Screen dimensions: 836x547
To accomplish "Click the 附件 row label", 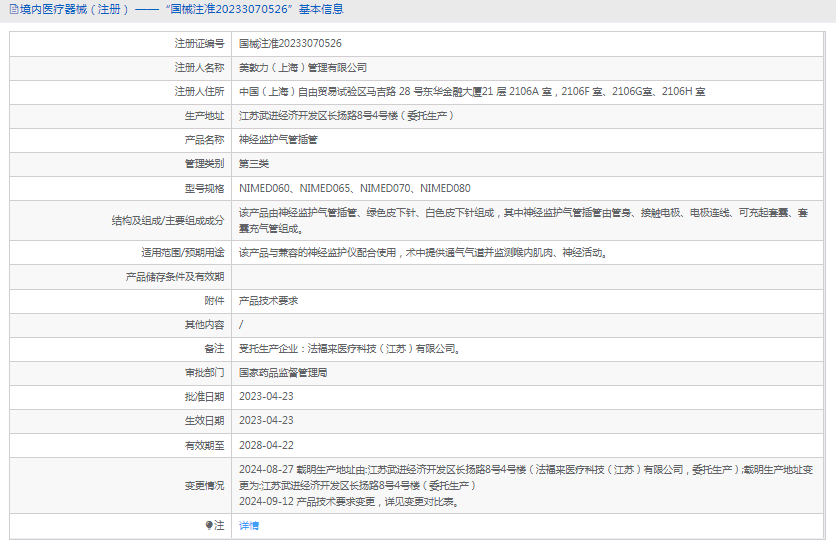I will click(214, 301).
